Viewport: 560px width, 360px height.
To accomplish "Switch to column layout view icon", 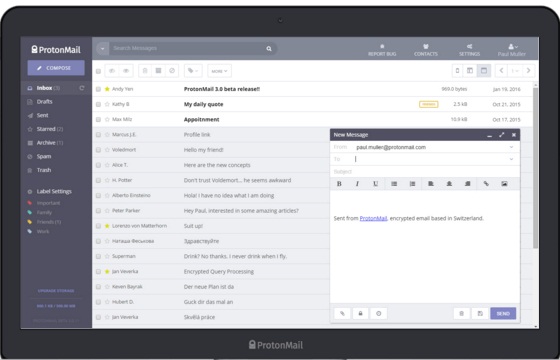I will click(470, 71).
